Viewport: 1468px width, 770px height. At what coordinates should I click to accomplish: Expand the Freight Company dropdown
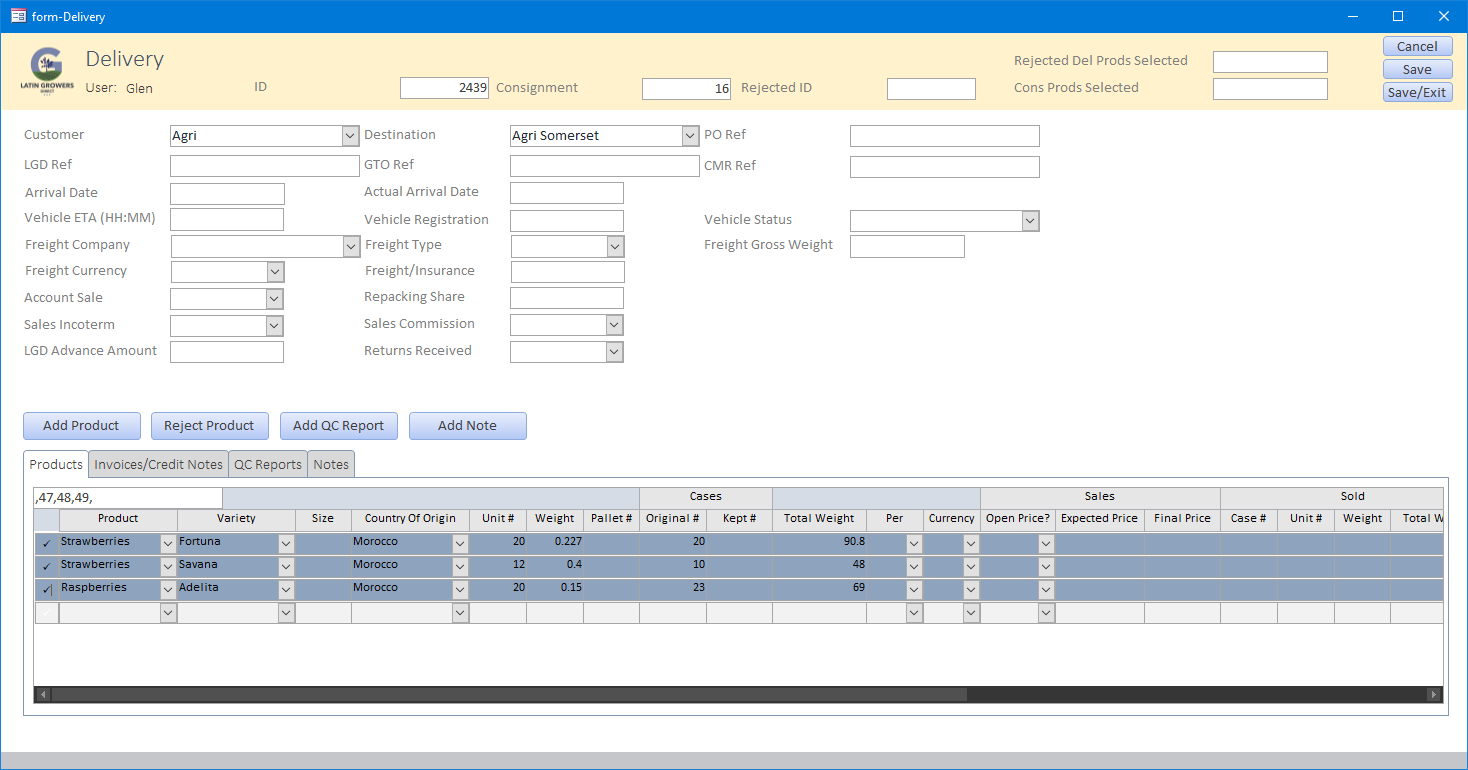[x=351, y=246]
